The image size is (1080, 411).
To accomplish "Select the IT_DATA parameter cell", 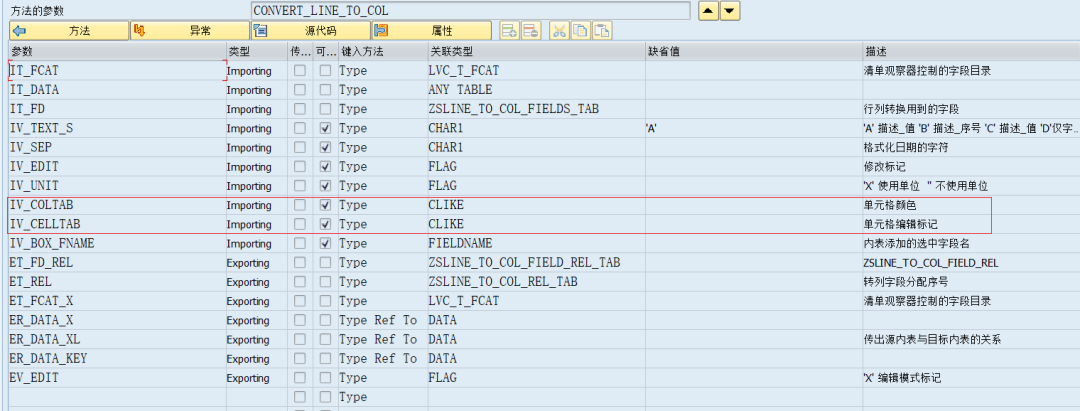I will 117,90.
